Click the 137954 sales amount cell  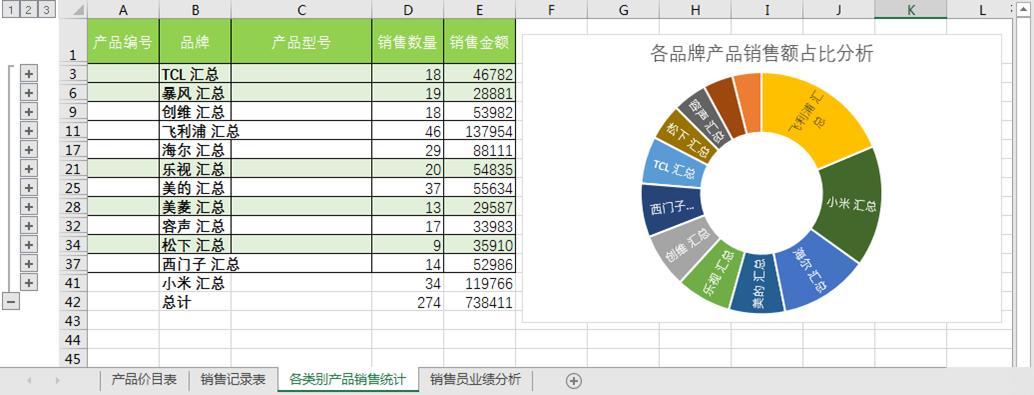(479, 131)
